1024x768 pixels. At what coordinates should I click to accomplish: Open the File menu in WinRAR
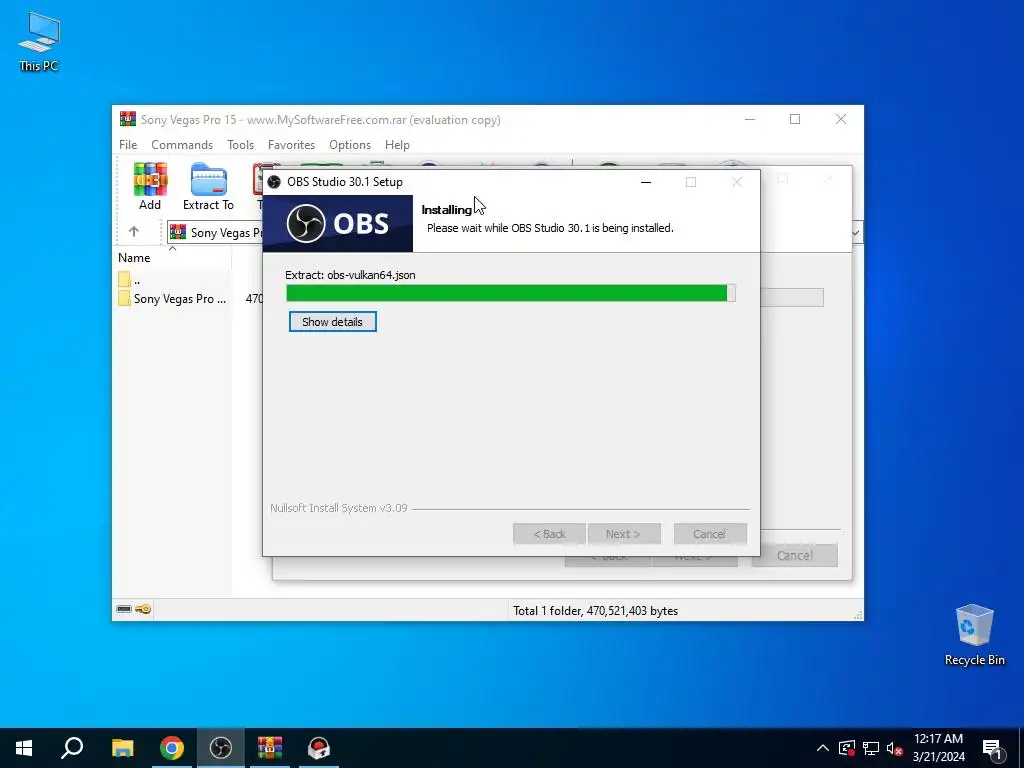coord(128,145)
